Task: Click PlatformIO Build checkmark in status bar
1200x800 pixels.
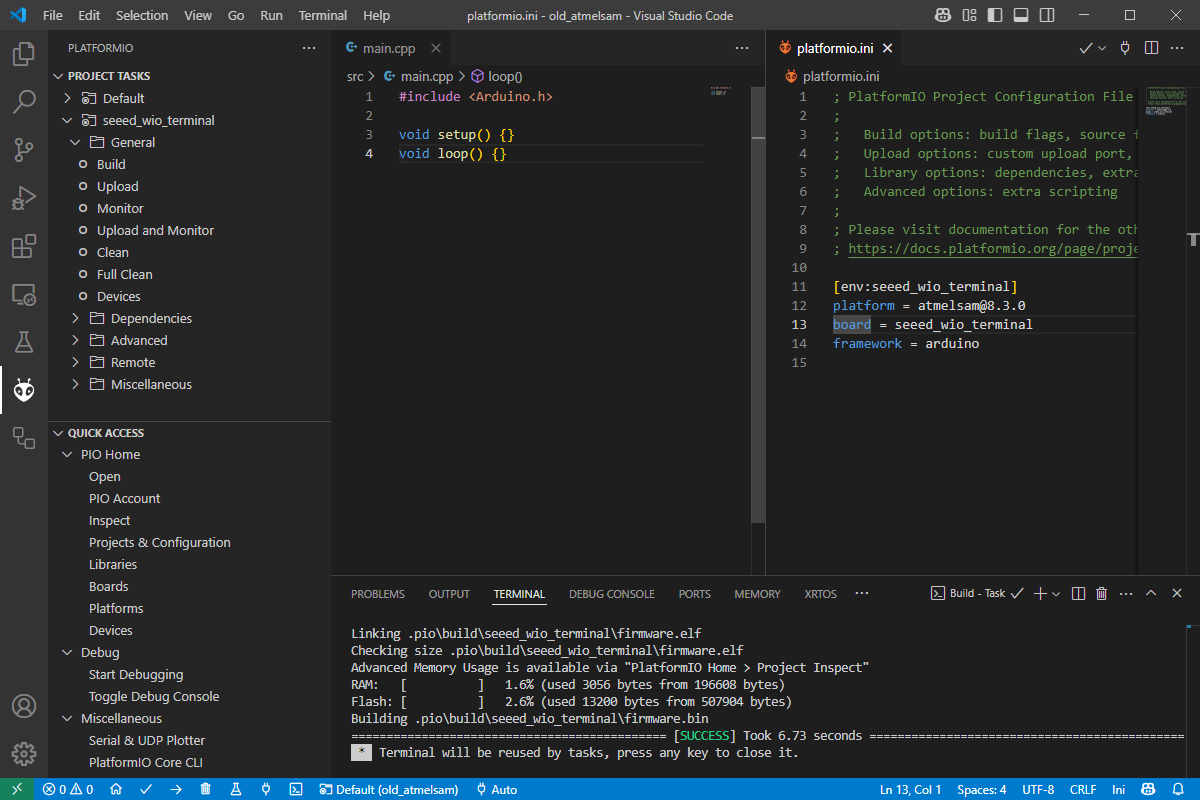Action: 146,789
